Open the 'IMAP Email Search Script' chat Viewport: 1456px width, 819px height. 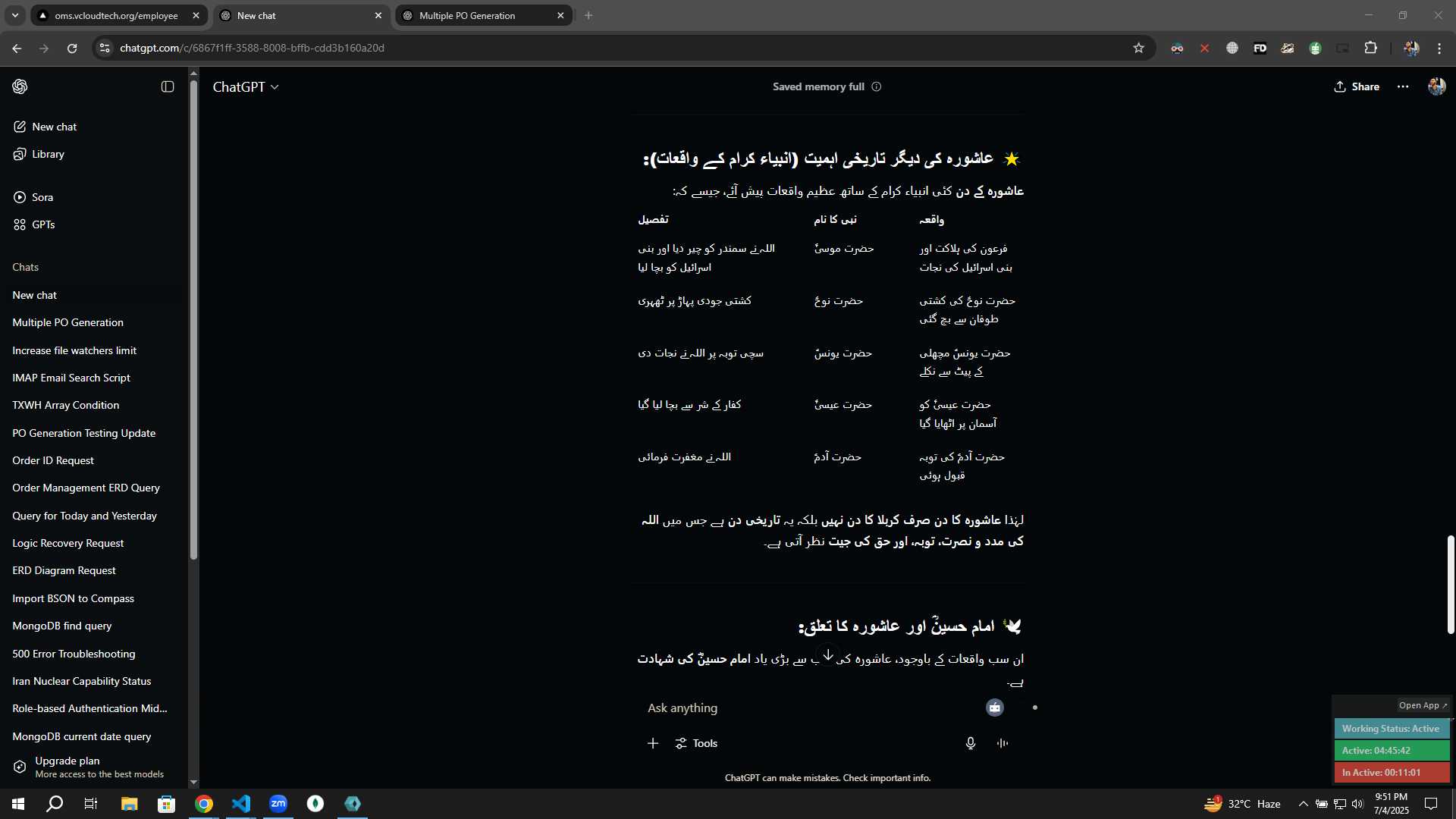94,378
